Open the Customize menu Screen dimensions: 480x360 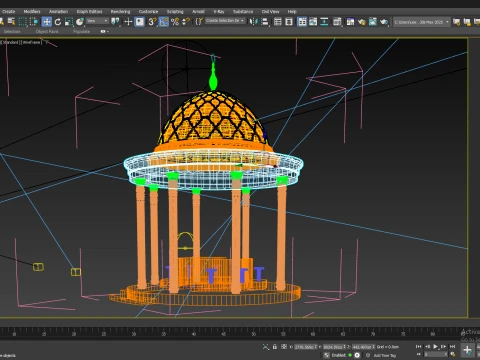(148, 12)
